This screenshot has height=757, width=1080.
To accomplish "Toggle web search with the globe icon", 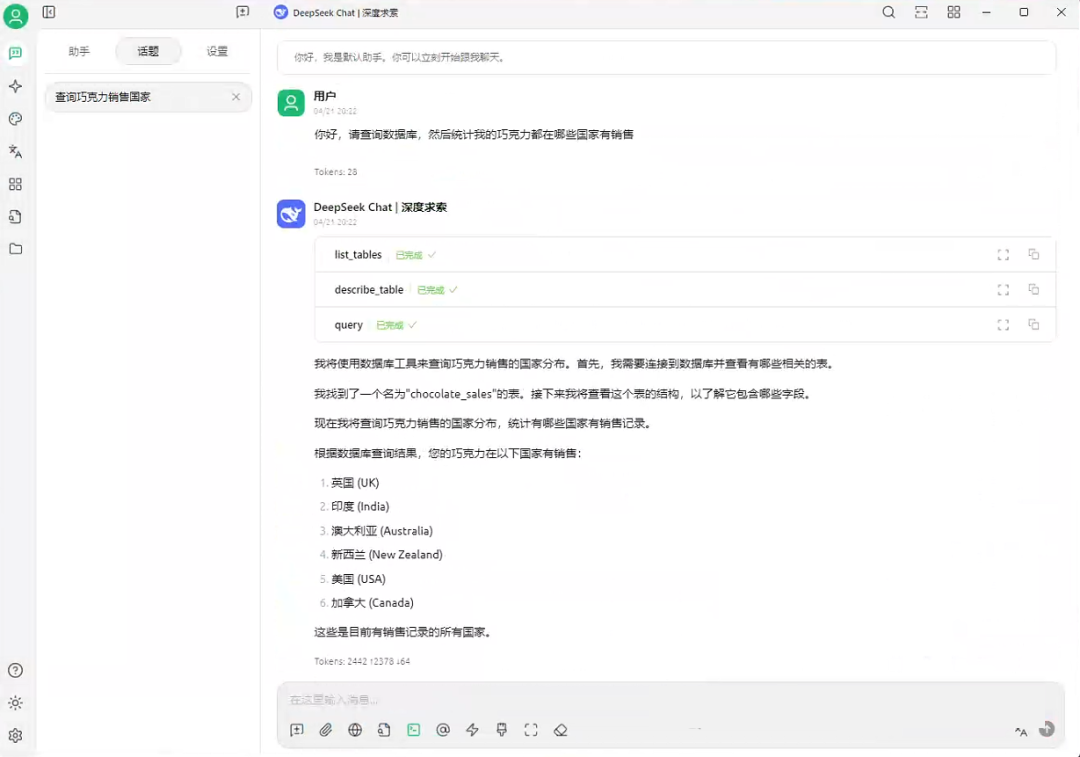I will click(x=355, y=730).
